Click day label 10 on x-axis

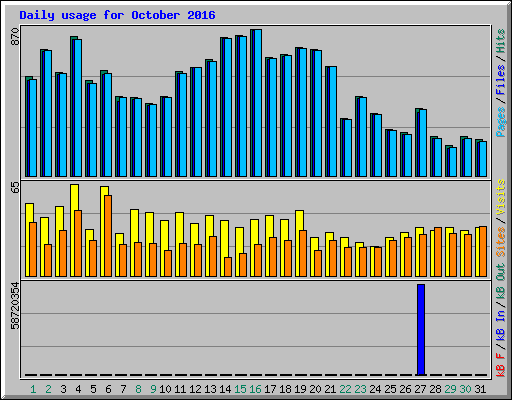click(x=165, y=389)
